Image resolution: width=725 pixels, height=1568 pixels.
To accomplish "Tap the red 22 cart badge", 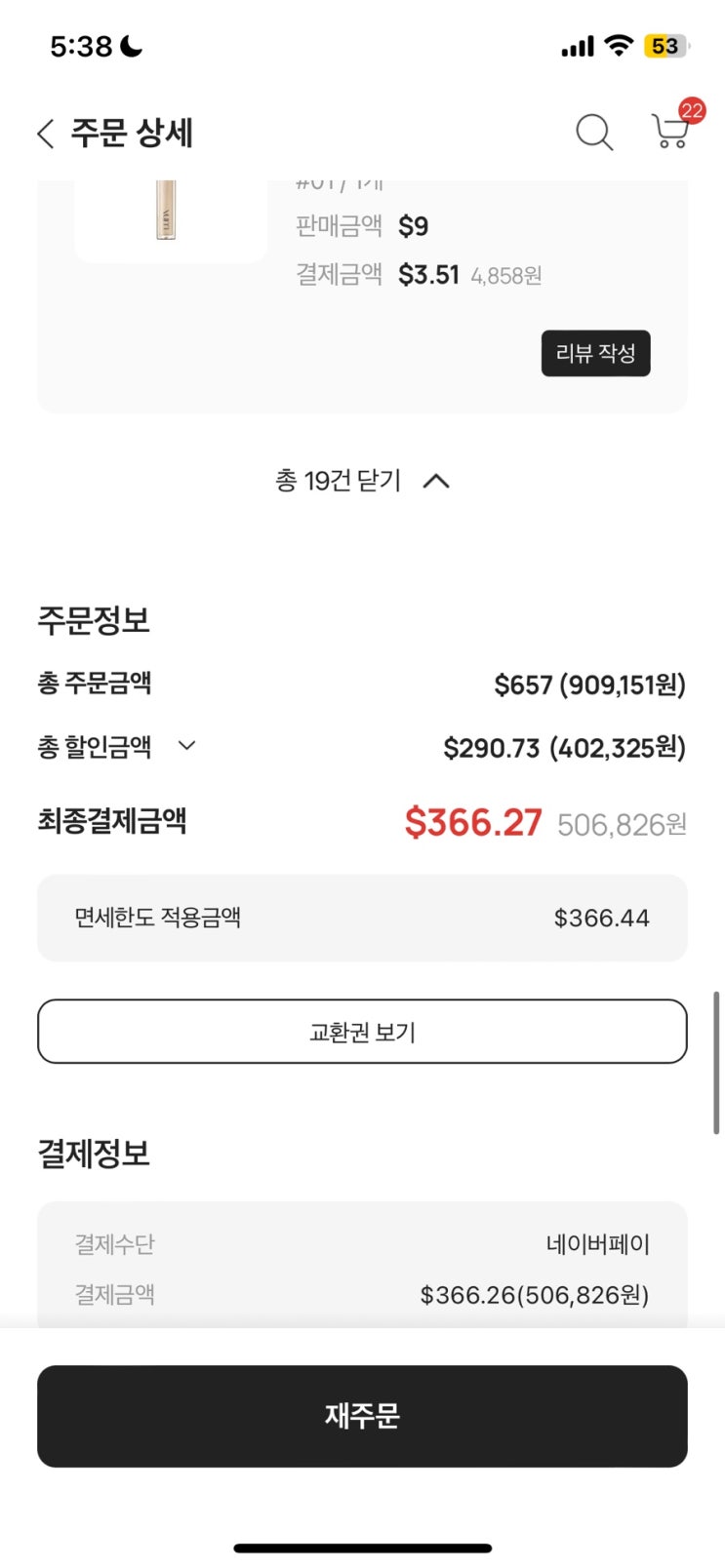I will click(x=692, y=110).
